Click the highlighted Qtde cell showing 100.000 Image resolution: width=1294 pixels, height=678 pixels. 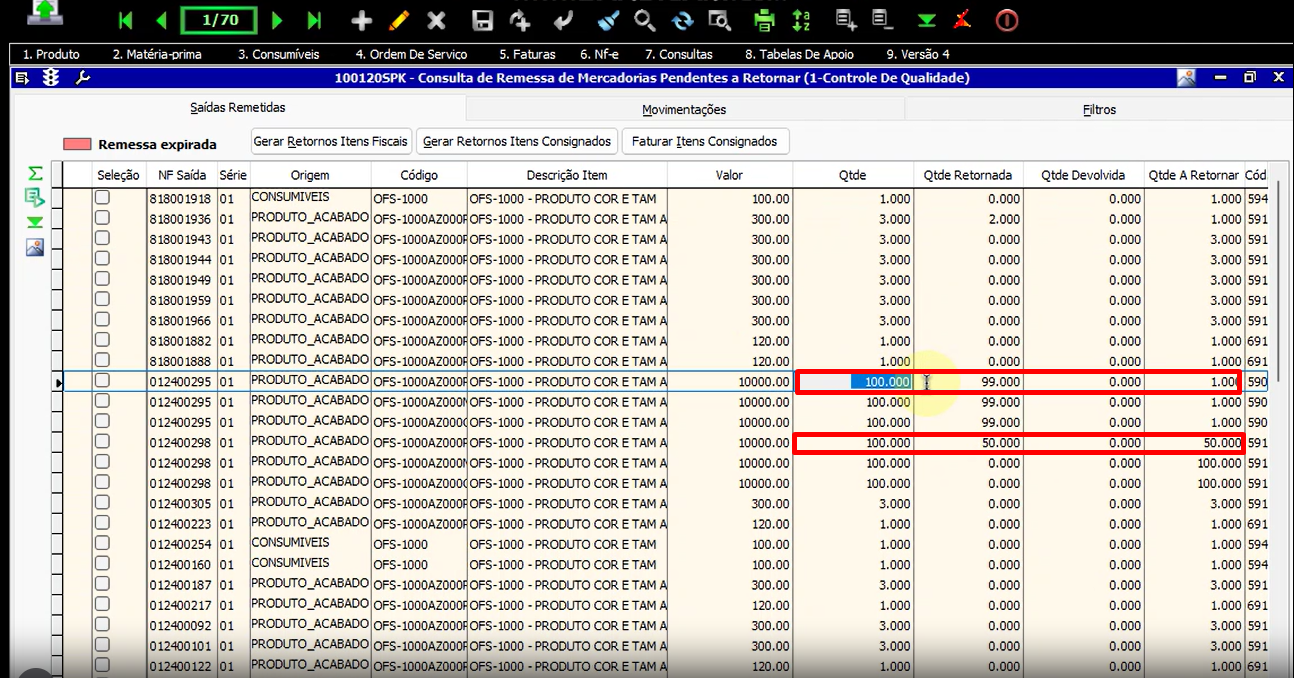click(880, 382)
